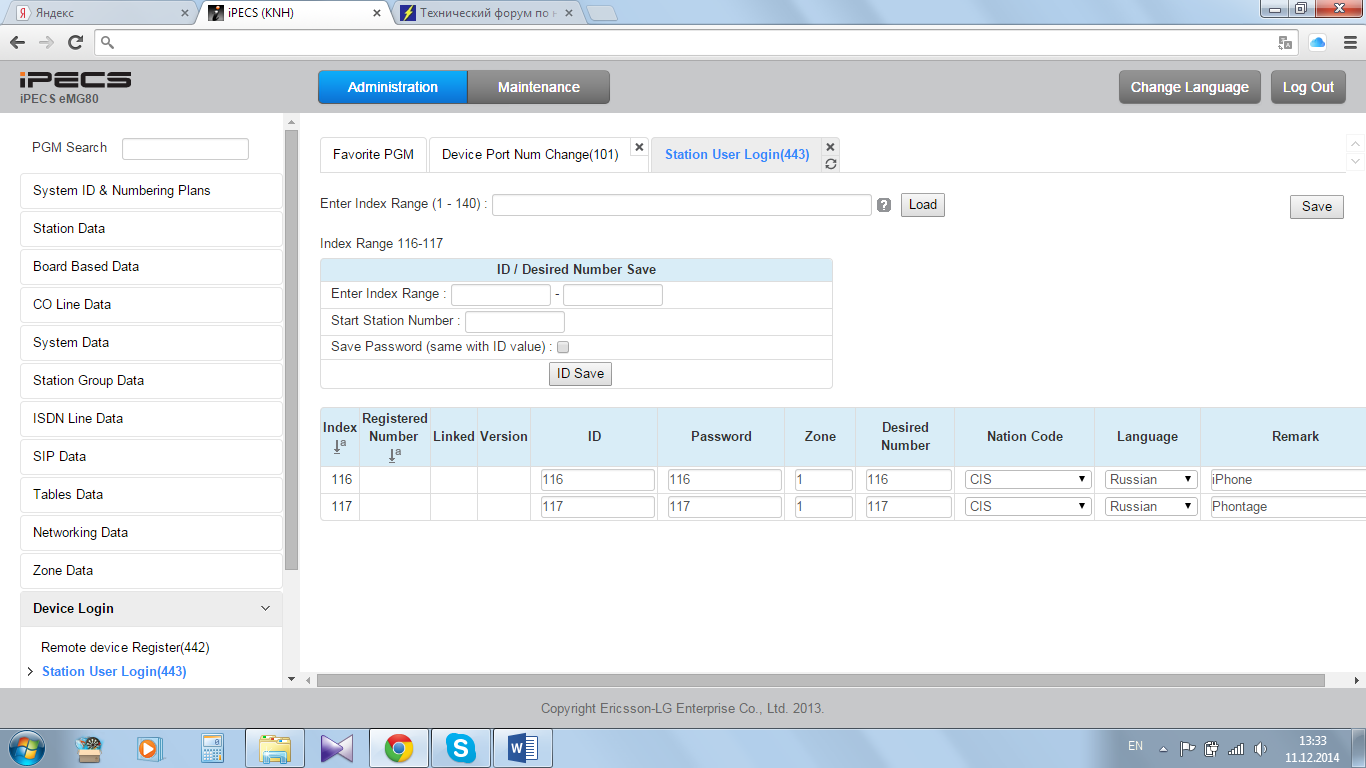Click the refresh icon on Station User Login tab
Image resolution: width=1366 pixels, height=768 pixels.
click(x=831, y=164)
